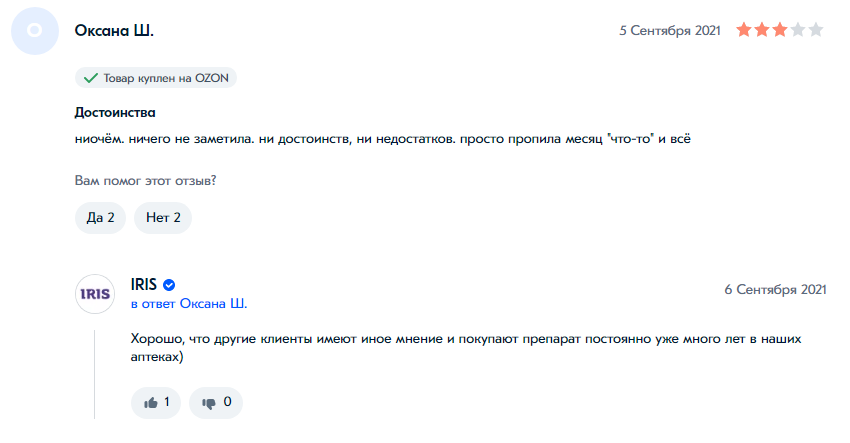Click thumbs up icon on IRIS reply
The width and height of the screenshot is (850, 443).
point(151,402)
